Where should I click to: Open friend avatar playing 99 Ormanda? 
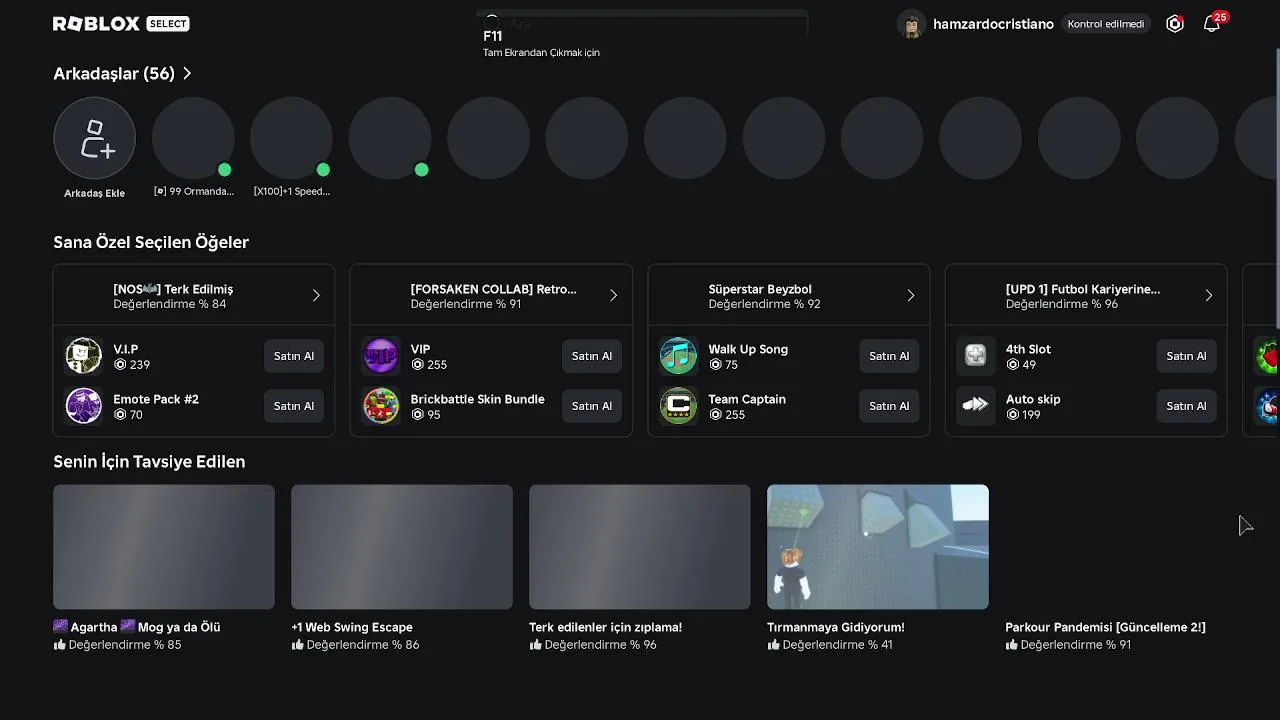(193, 138)
